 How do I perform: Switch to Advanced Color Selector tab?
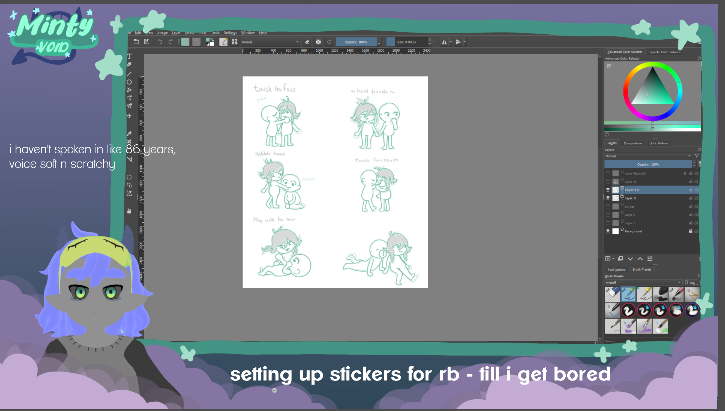(625, 52)
